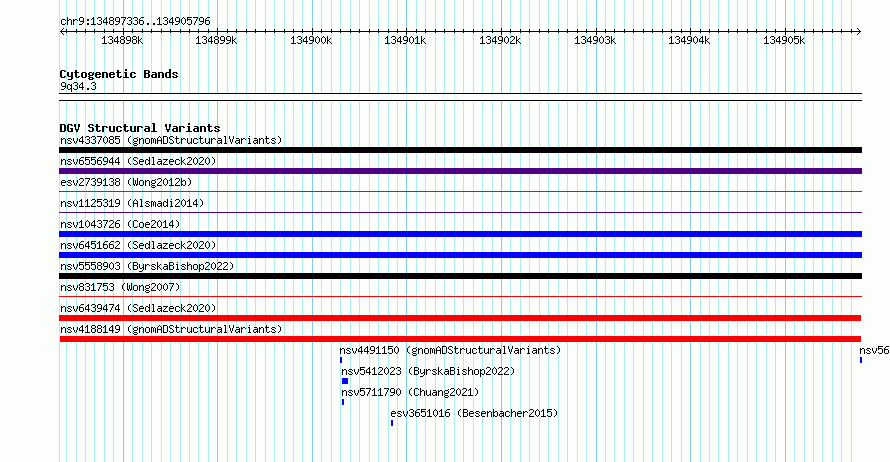Open the nsv6556944 (Sedlazeck2020) label

point(138,161)
